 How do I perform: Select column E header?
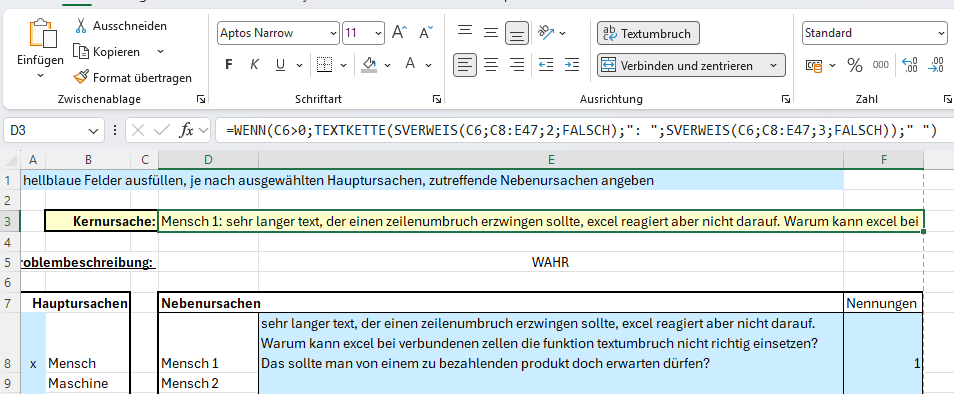click(x=551, y=159)
